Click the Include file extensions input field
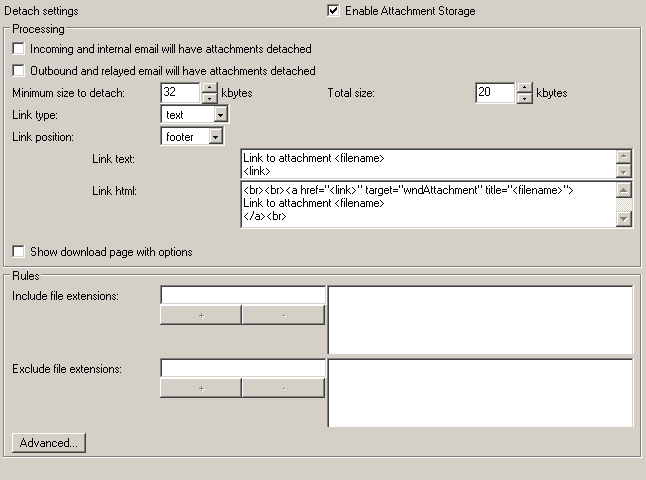Image resolution: width=646 pixels, height=480 pixels. click(242, 295)
